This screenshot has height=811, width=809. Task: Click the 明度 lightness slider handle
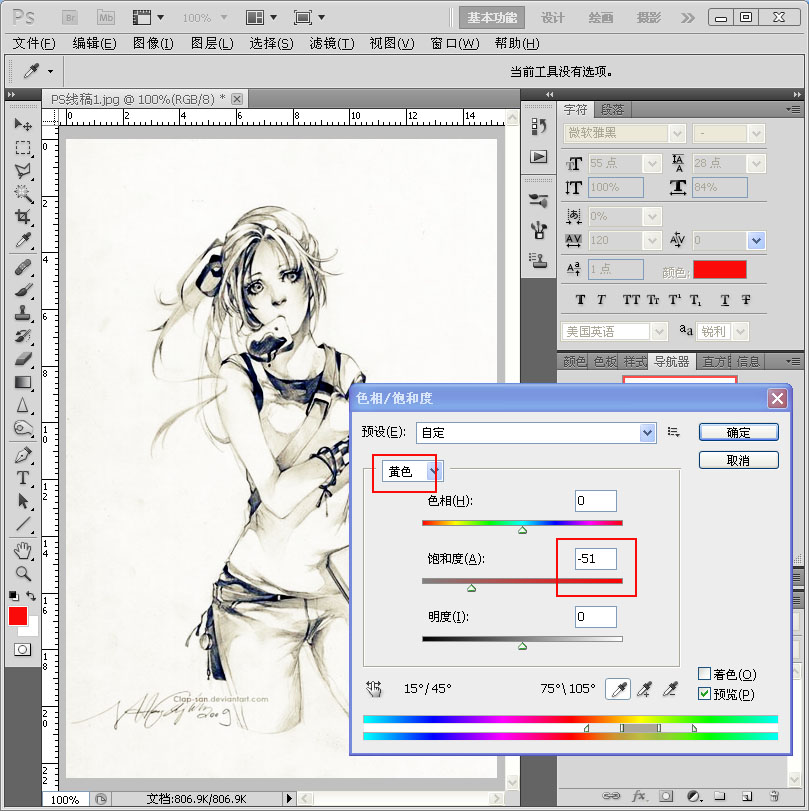click(522, 646)
